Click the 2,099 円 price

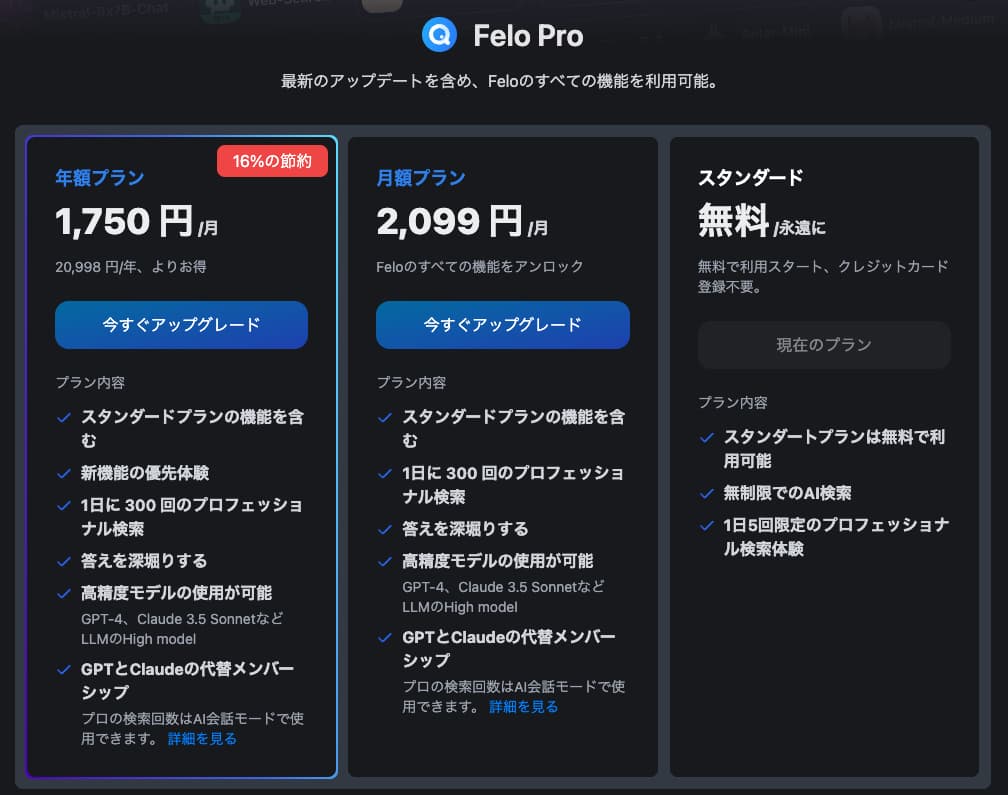[449, 222]
